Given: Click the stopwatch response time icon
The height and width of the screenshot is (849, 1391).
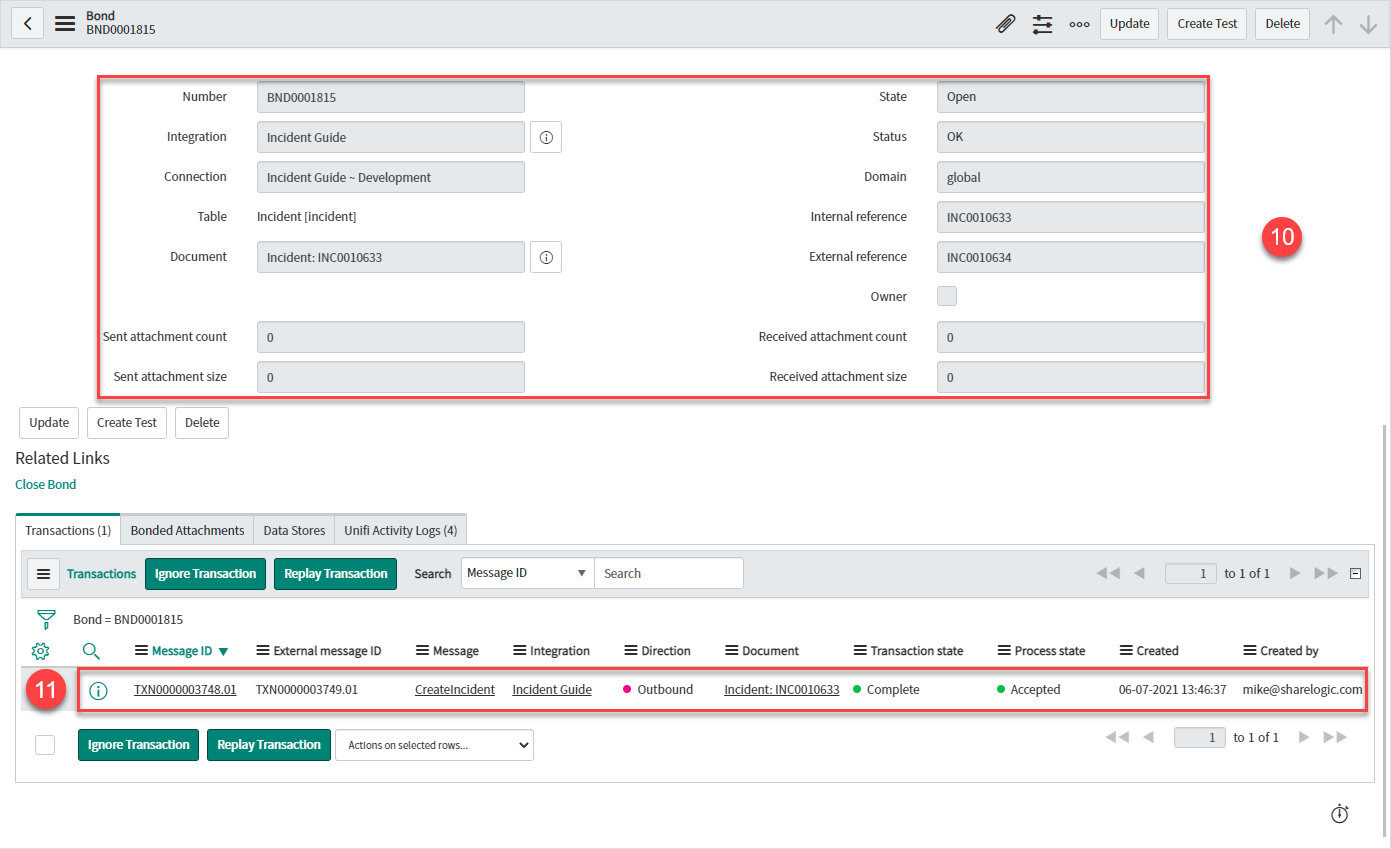Looking at the screenshot, I should point(1340,814).
